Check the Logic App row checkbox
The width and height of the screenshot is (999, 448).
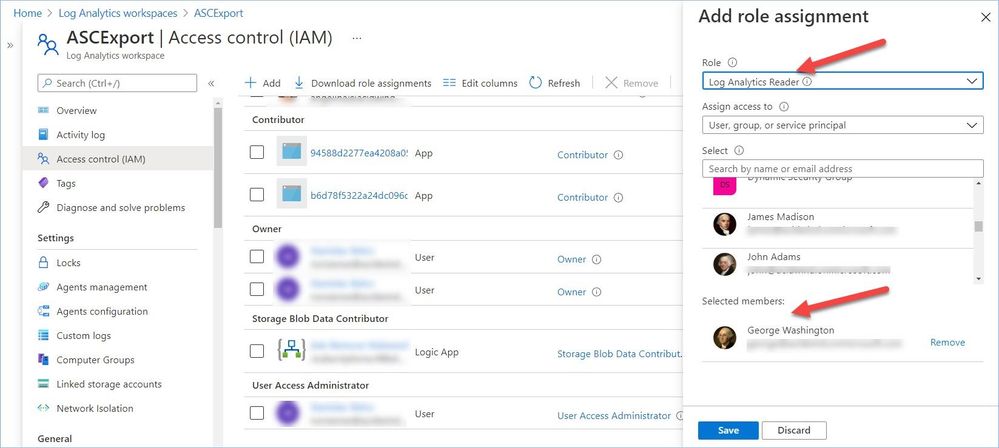(x=257, y=350)
